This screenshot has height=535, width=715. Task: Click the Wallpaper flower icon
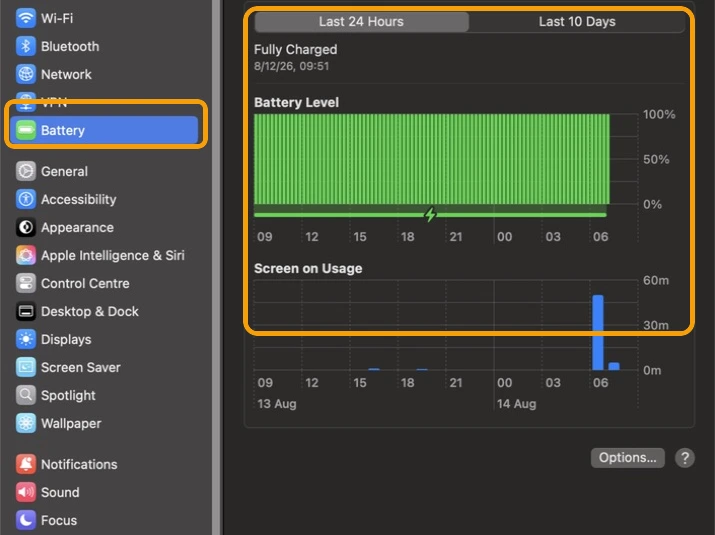click(26, 423)
